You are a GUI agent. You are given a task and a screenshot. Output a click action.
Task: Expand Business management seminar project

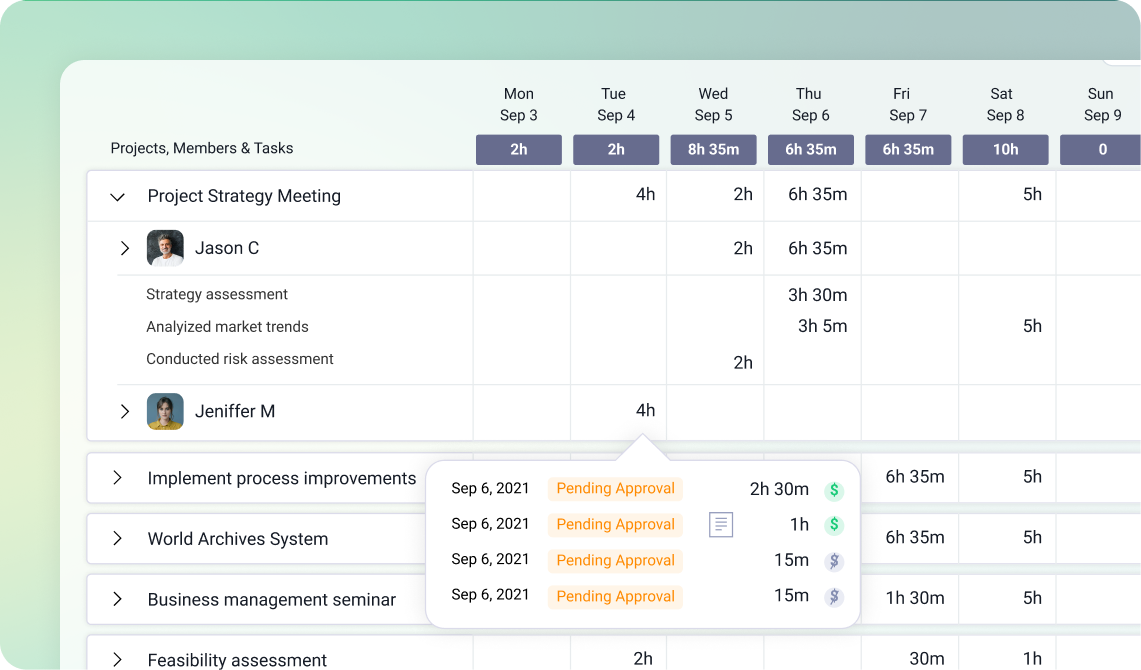117,599
